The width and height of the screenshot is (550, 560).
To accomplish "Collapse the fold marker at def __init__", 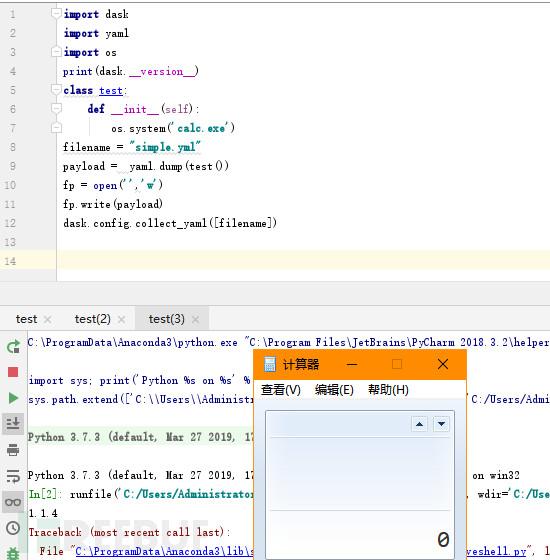I will (x=56, y=108).
